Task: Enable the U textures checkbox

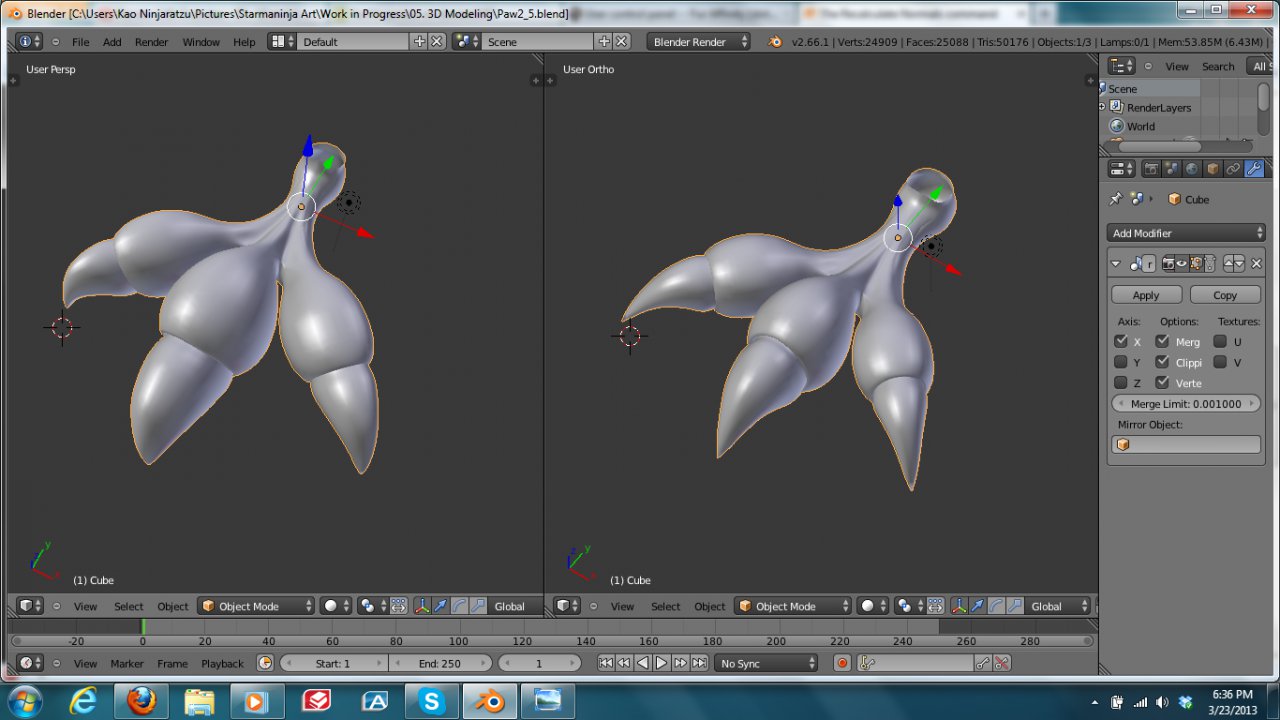Action: (x=1220, y=341)
